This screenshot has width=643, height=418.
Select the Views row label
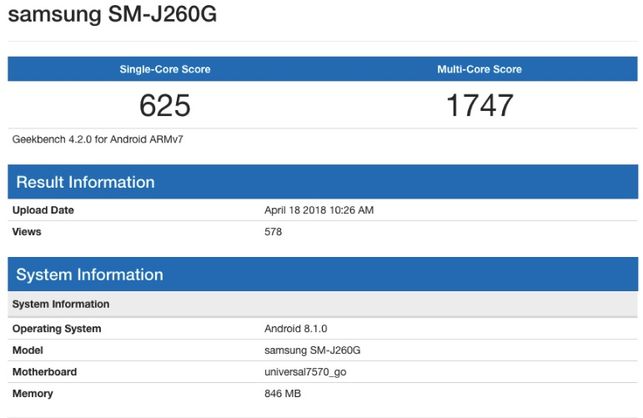(27, 232)
